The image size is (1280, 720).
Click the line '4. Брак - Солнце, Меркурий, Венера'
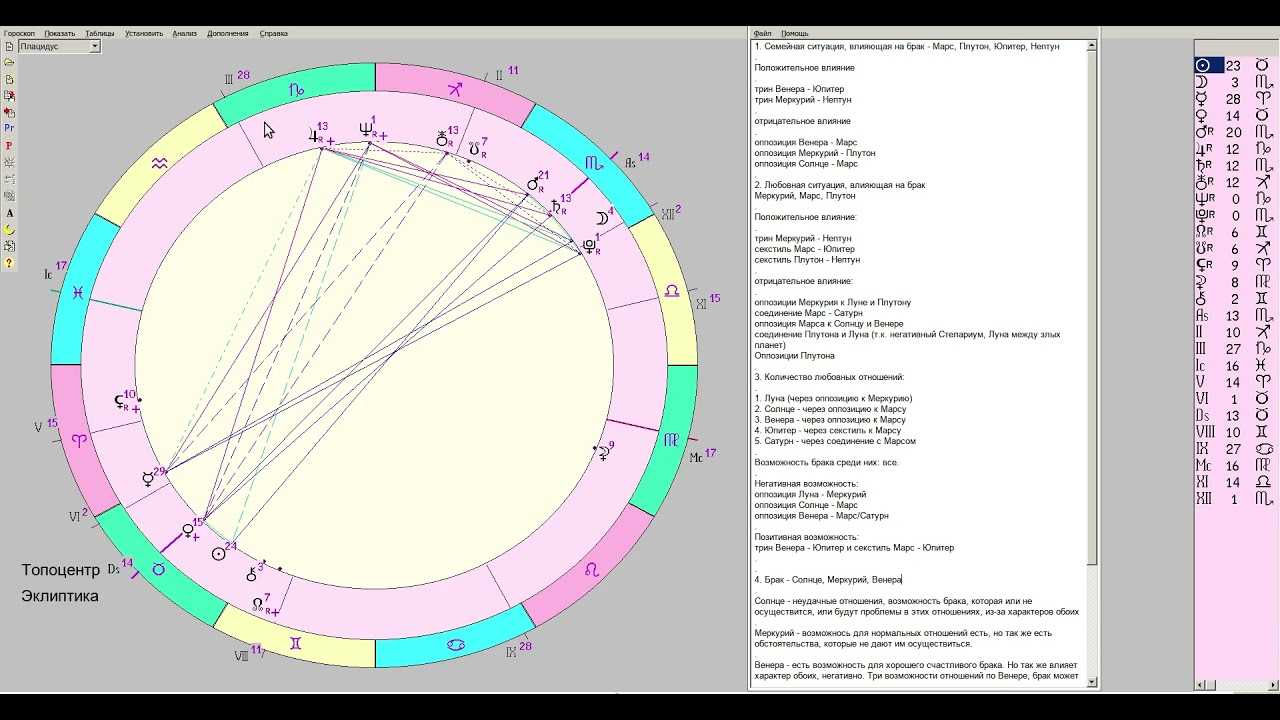pyautogui.click(x=828, y=580)
